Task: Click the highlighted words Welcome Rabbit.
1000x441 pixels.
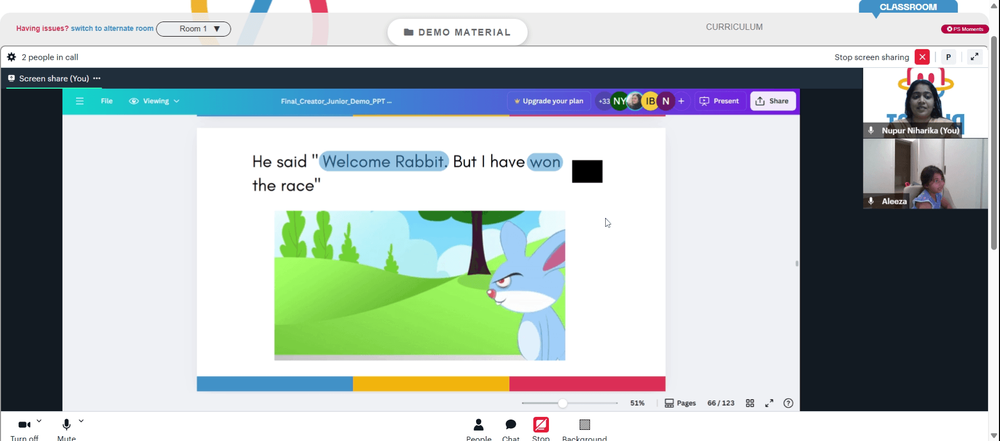Action: [x=384, y=161]
